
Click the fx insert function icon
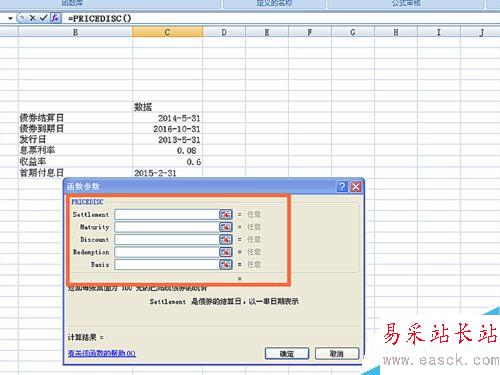click(x=55, y=18)
